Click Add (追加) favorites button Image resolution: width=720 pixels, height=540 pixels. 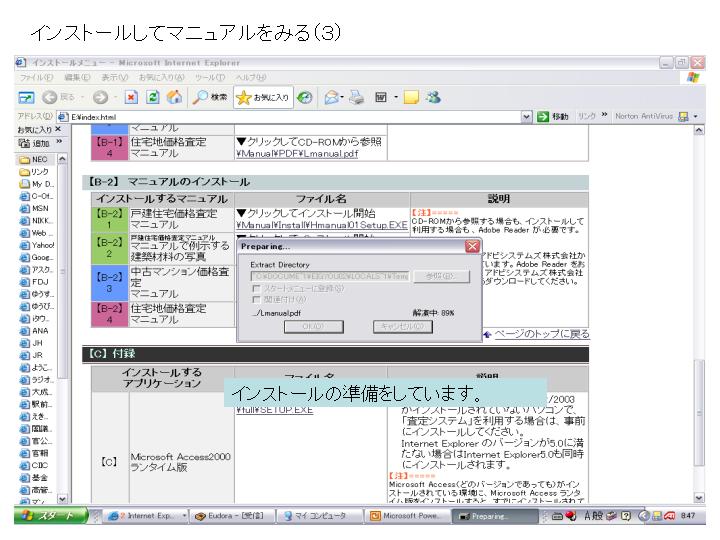tap(34, 143)
